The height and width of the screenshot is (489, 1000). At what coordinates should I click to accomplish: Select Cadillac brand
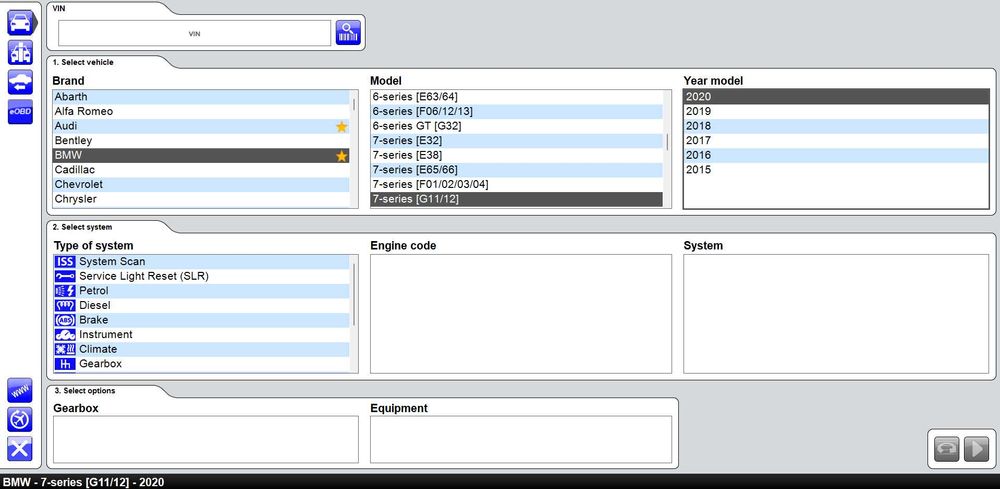click(201, 170)
